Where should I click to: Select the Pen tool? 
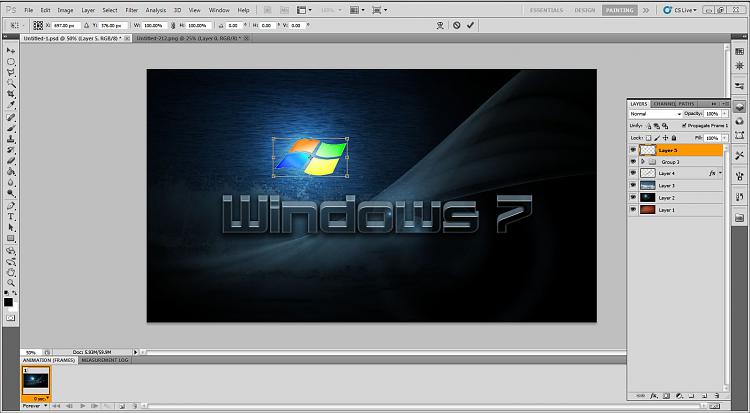11,206
